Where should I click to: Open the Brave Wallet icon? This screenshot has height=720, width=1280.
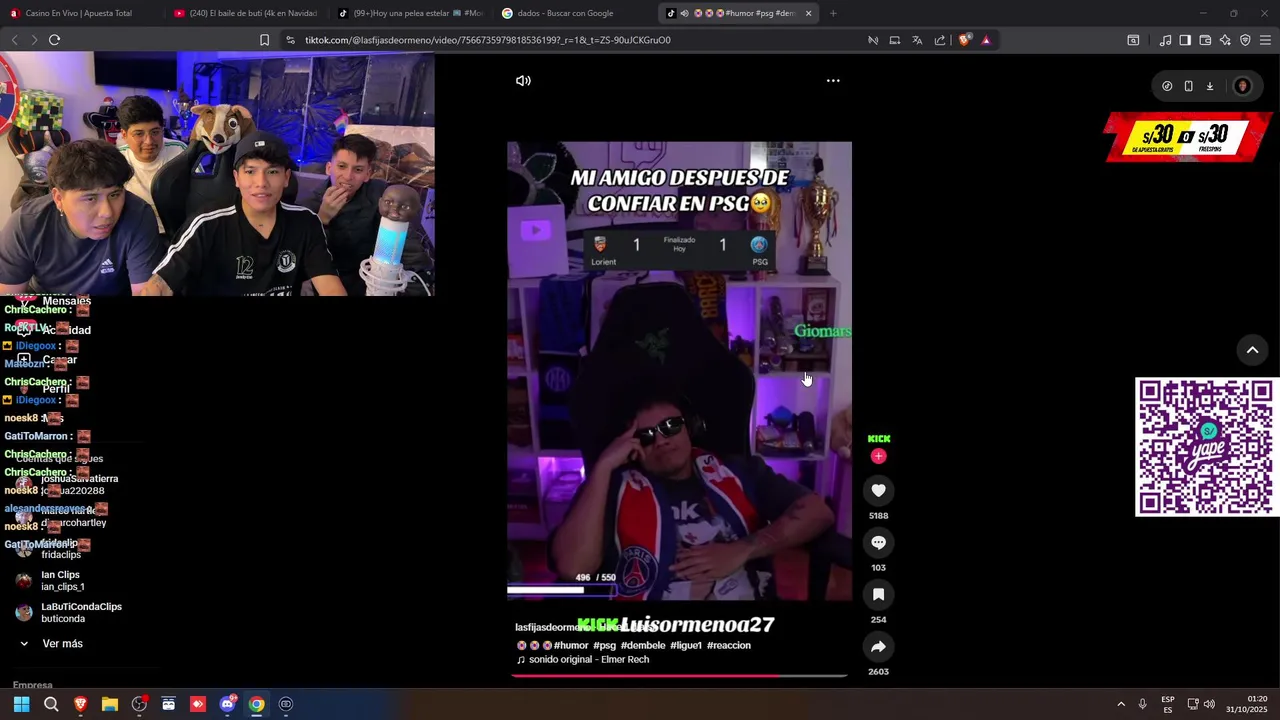pyautogui.click(x=1205, y=40)
